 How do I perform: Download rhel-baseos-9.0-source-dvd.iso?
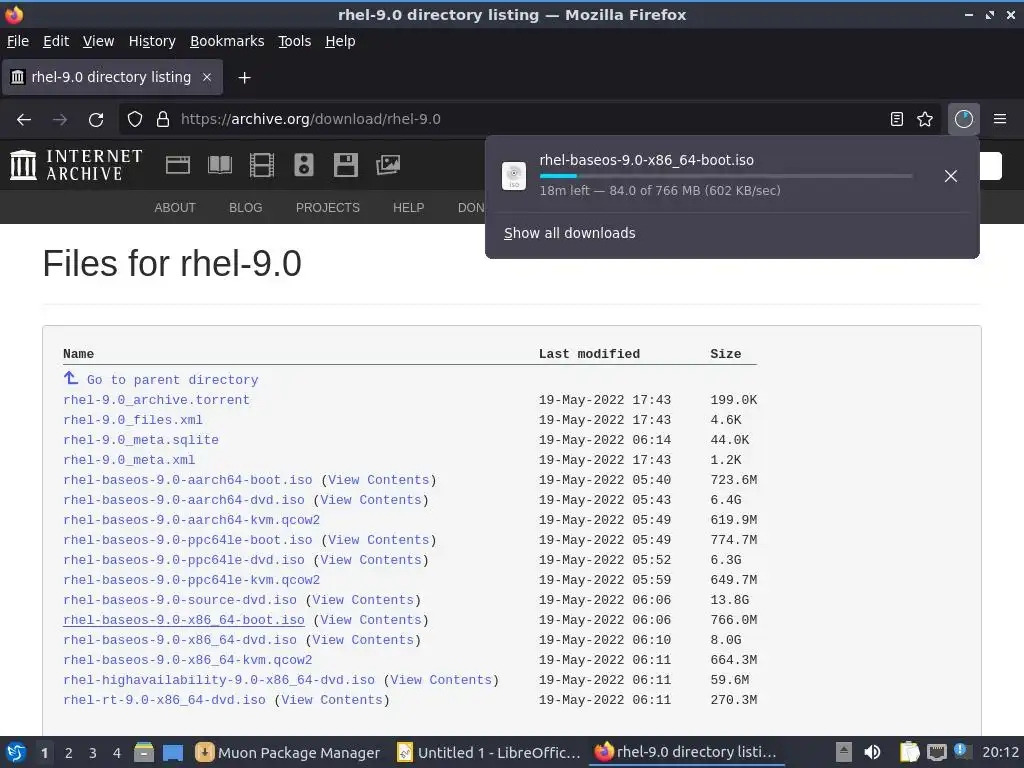pyautogui.click(x=180, y=600)
